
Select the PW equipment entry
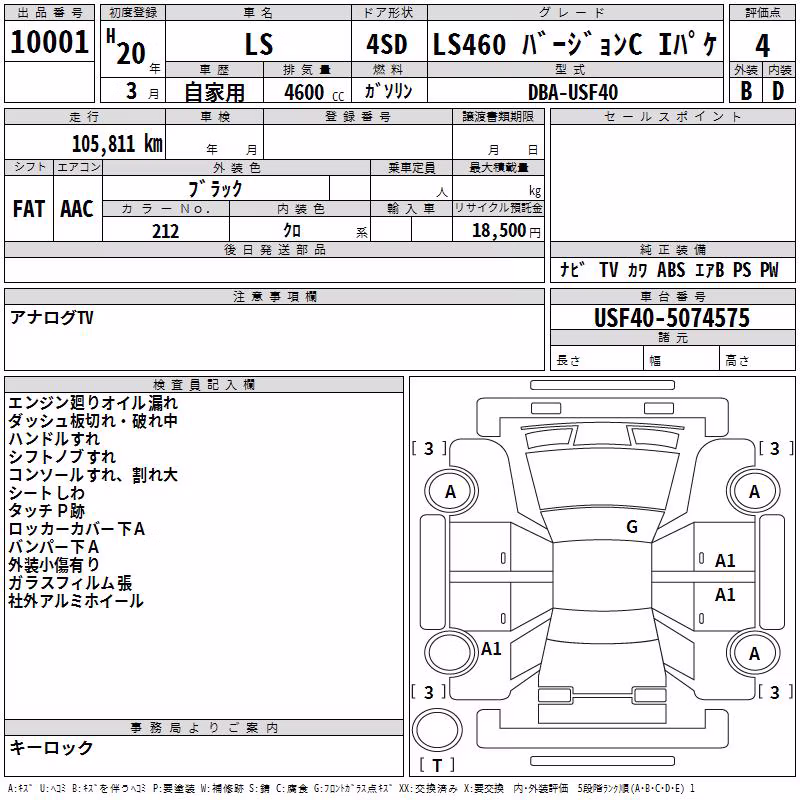[x=769, y=269]
